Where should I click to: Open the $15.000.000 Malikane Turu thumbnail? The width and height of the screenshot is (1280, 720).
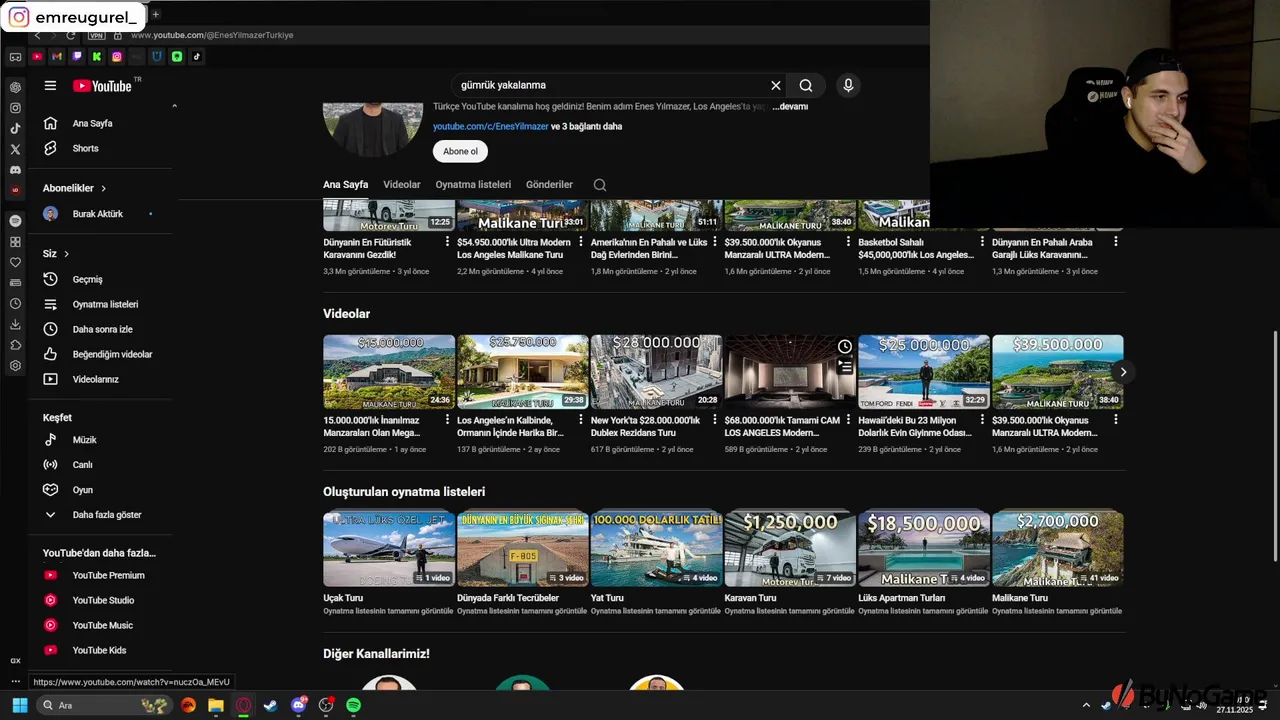389,371
